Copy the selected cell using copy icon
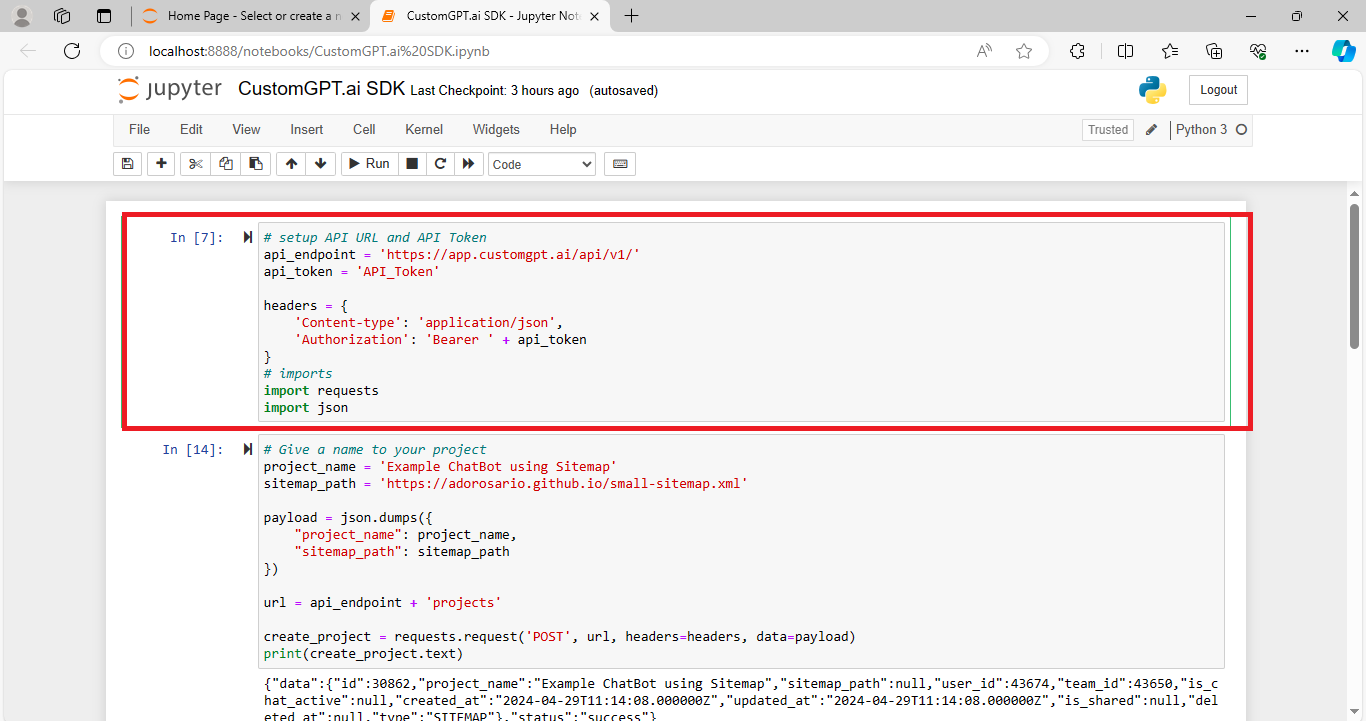Image resolution: width=1366 pixels, height=721 pixels. coord(225,163)
